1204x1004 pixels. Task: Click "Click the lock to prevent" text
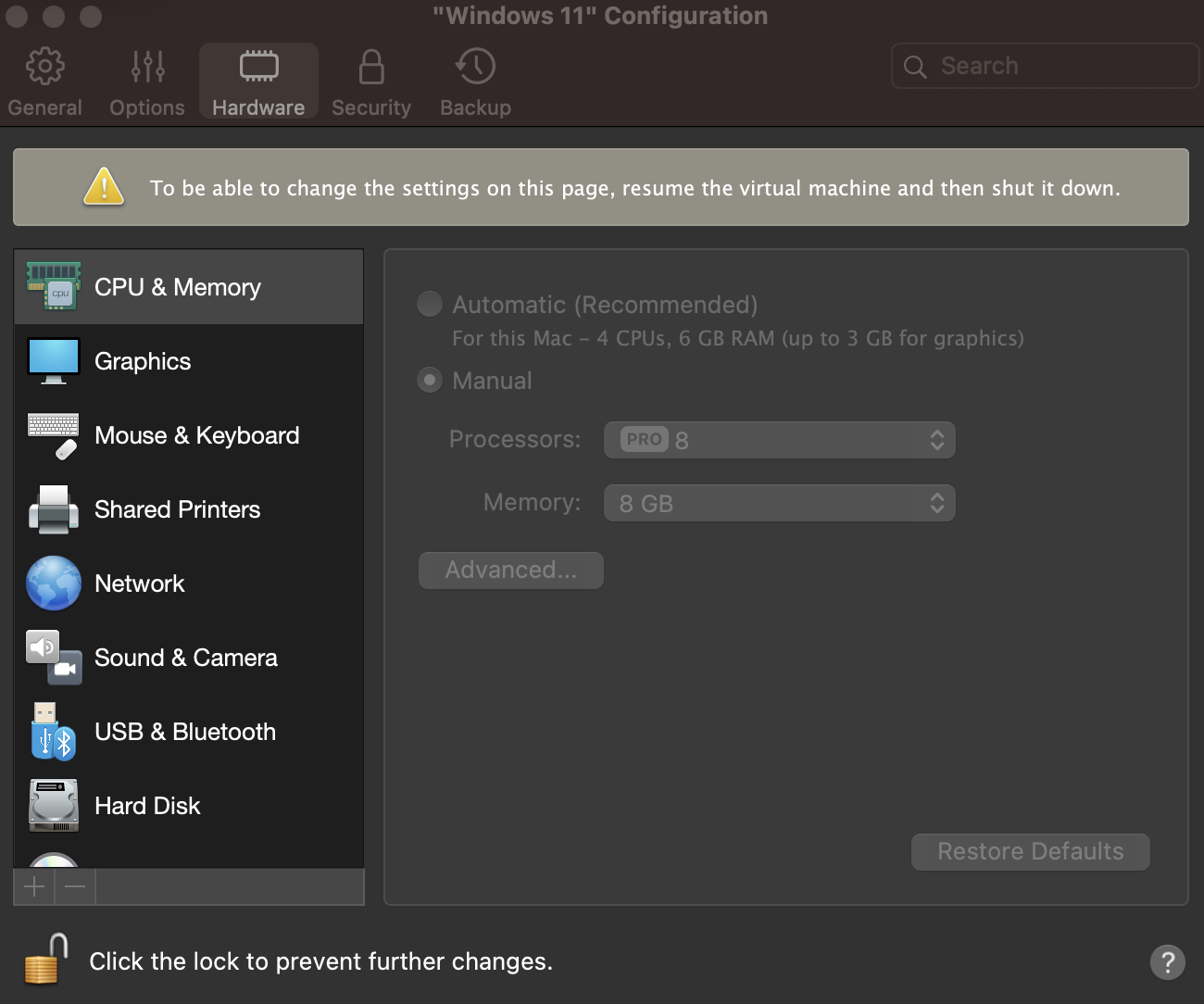coord(321,961)
